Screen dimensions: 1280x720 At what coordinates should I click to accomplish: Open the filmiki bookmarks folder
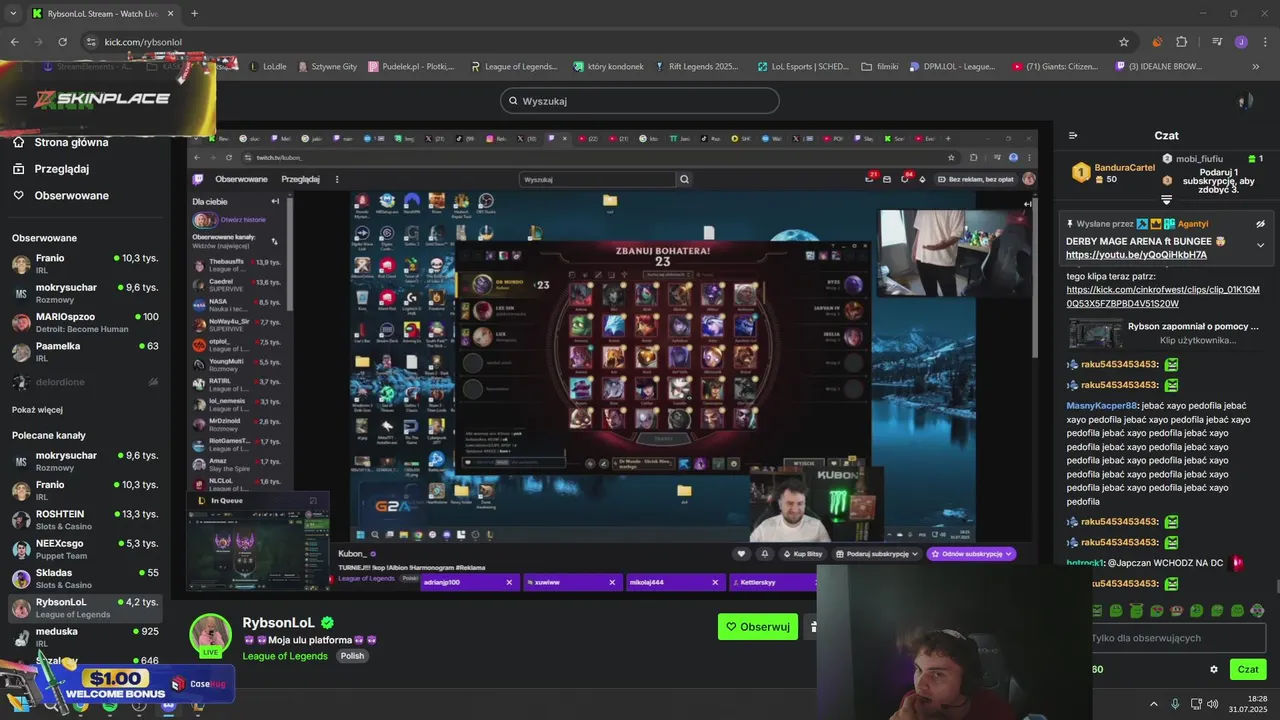[880, 67]
